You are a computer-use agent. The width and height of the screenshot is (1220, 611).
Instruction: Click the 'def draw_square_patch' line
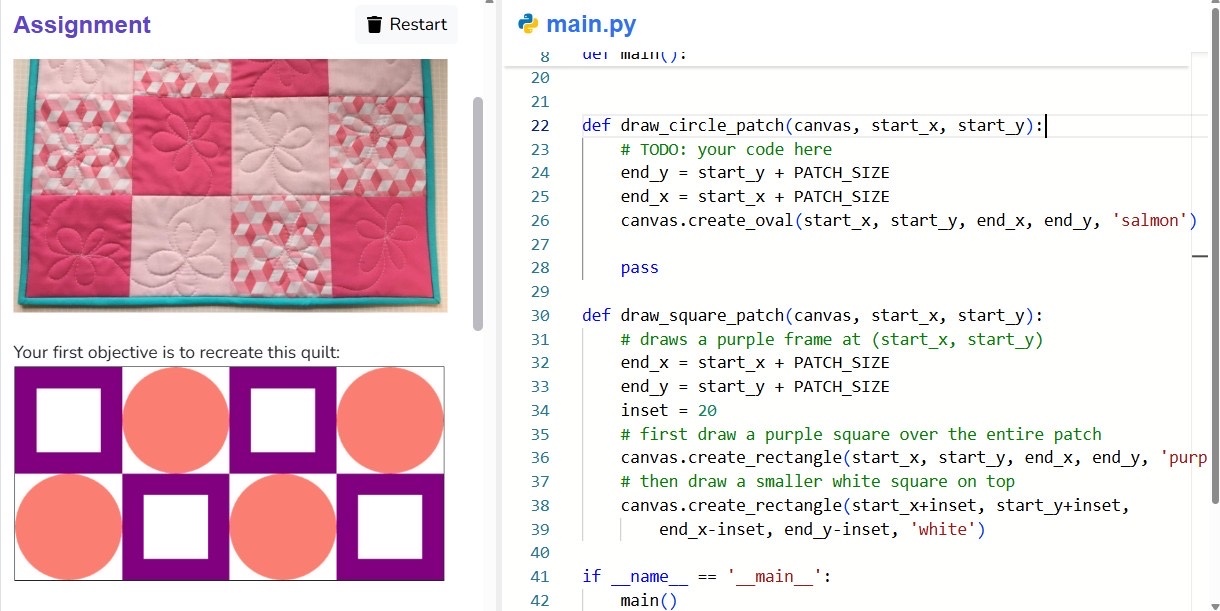pyautogui.click(x=813, y=315)
